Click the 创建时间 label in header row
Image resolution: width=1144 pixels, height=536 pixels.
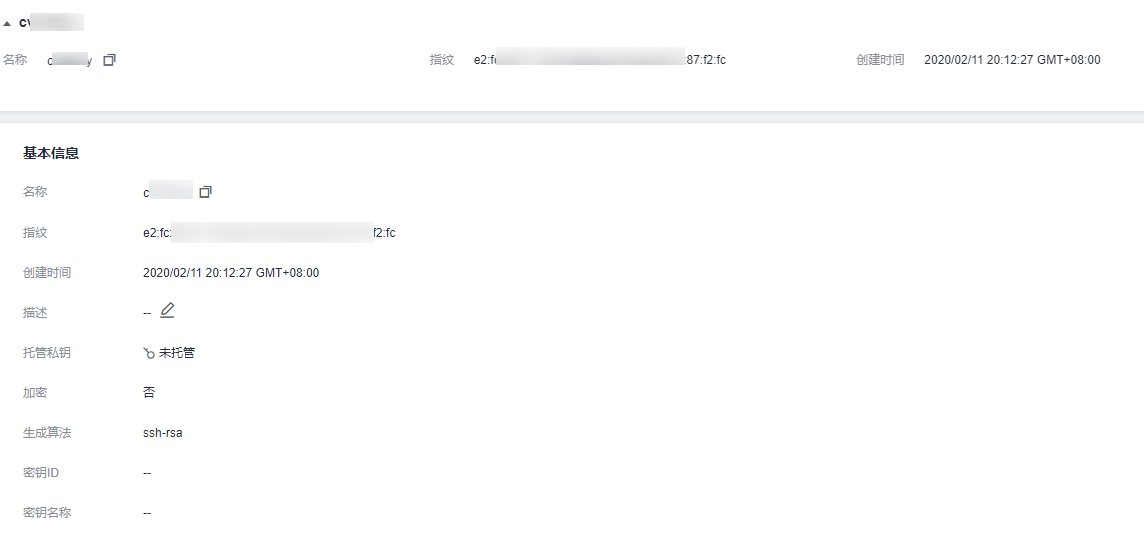tap(880, 60)
